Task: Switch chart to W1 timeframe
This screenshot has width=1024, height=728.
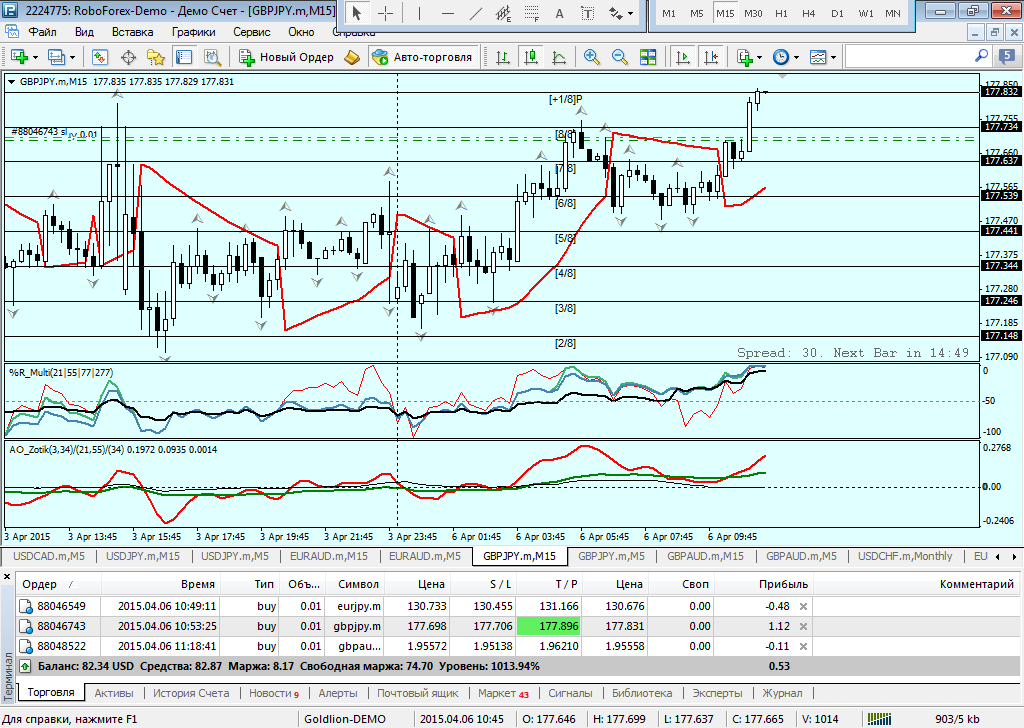Action: point(866,13)
